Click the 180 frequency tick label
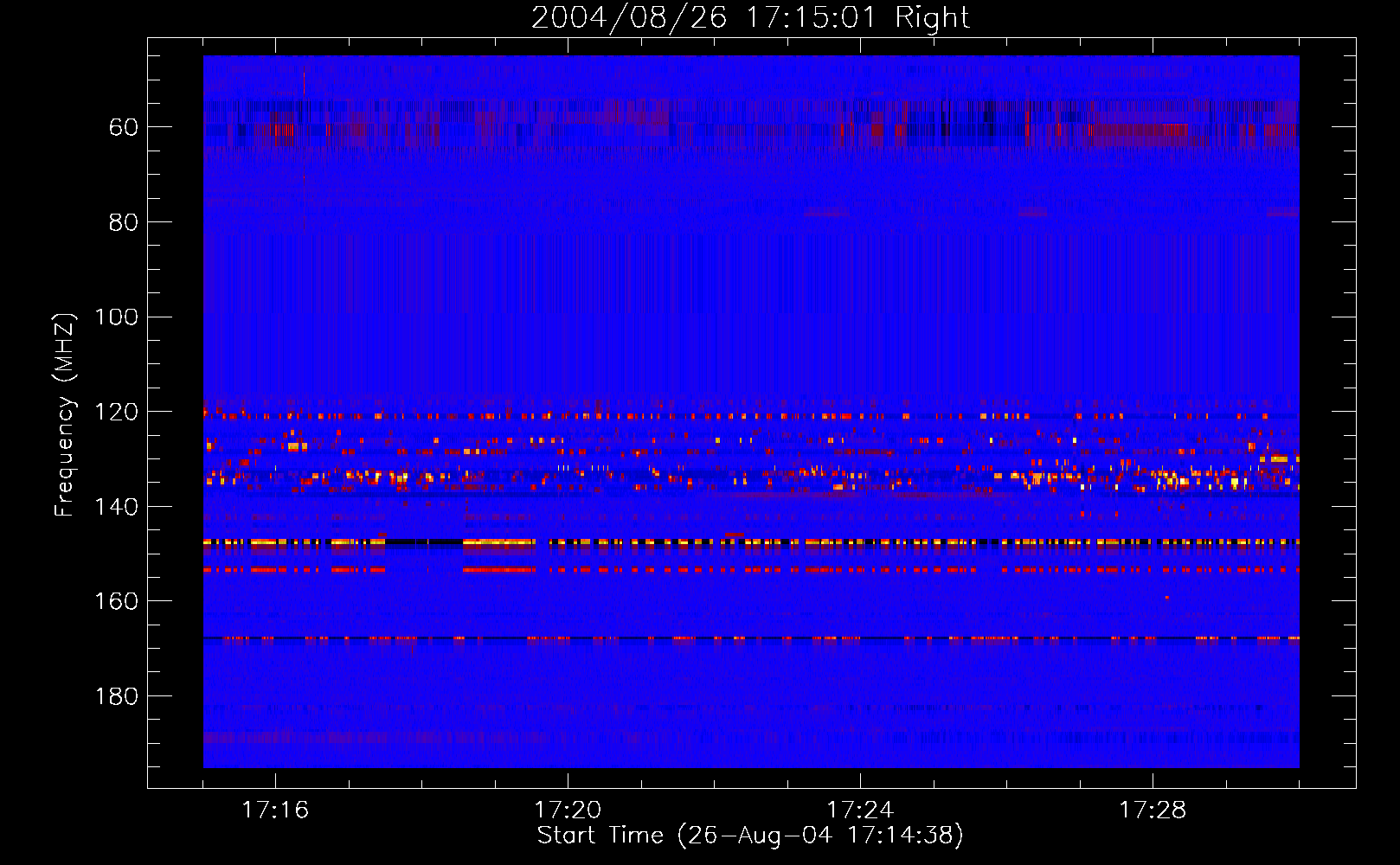Screen dimensions: 1400x865 coord(117,696)
